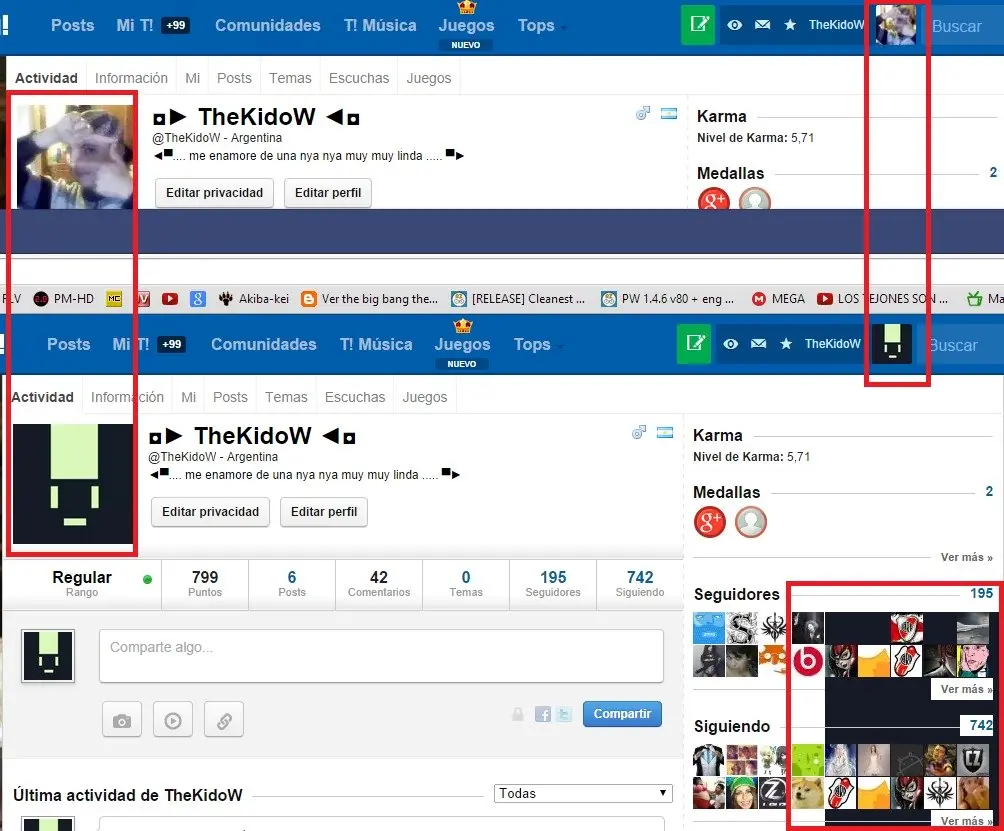Click Buscar search beside the pixel-face nav avatar
The width and height of the screenshot is (1004, 831).
[959, 345]
